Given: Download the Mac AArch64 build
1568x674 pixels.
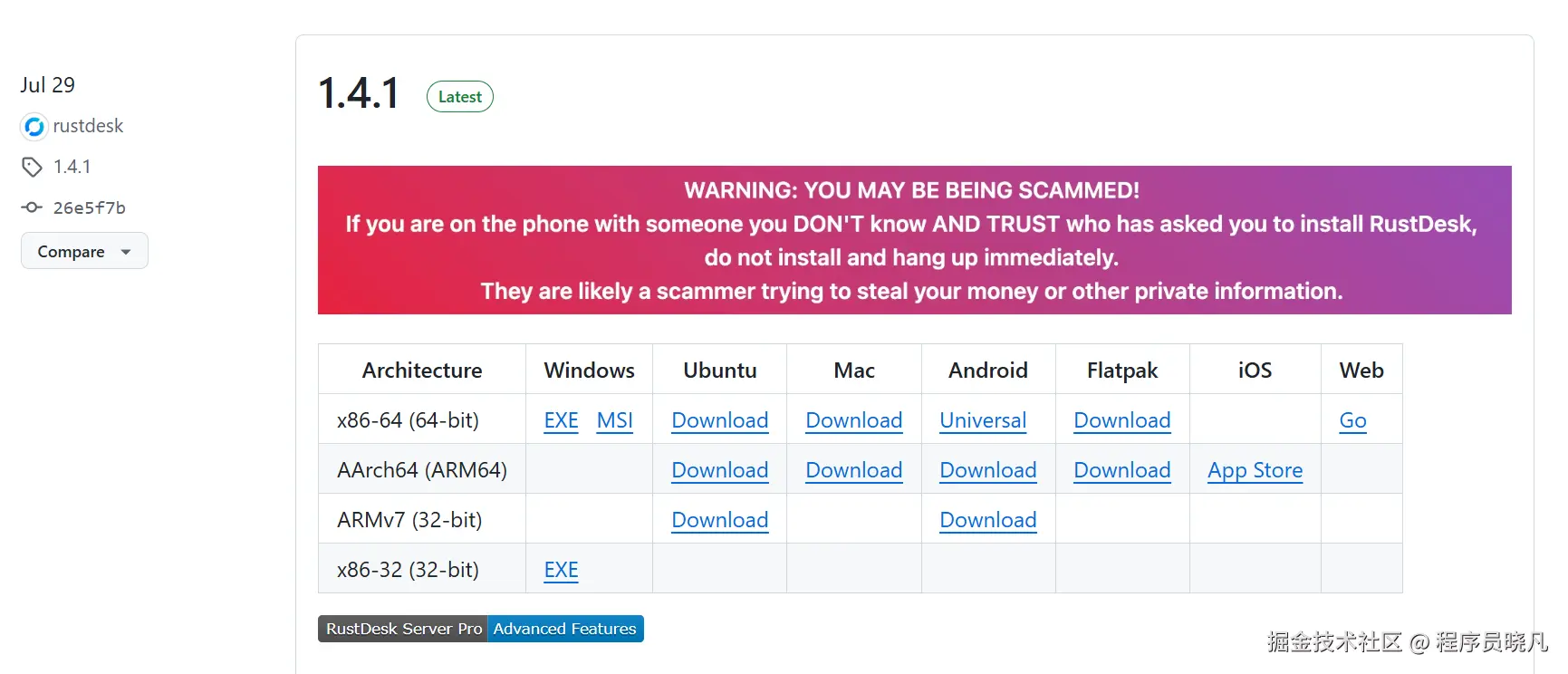Looking at the screenshot, I should point(853,470).
